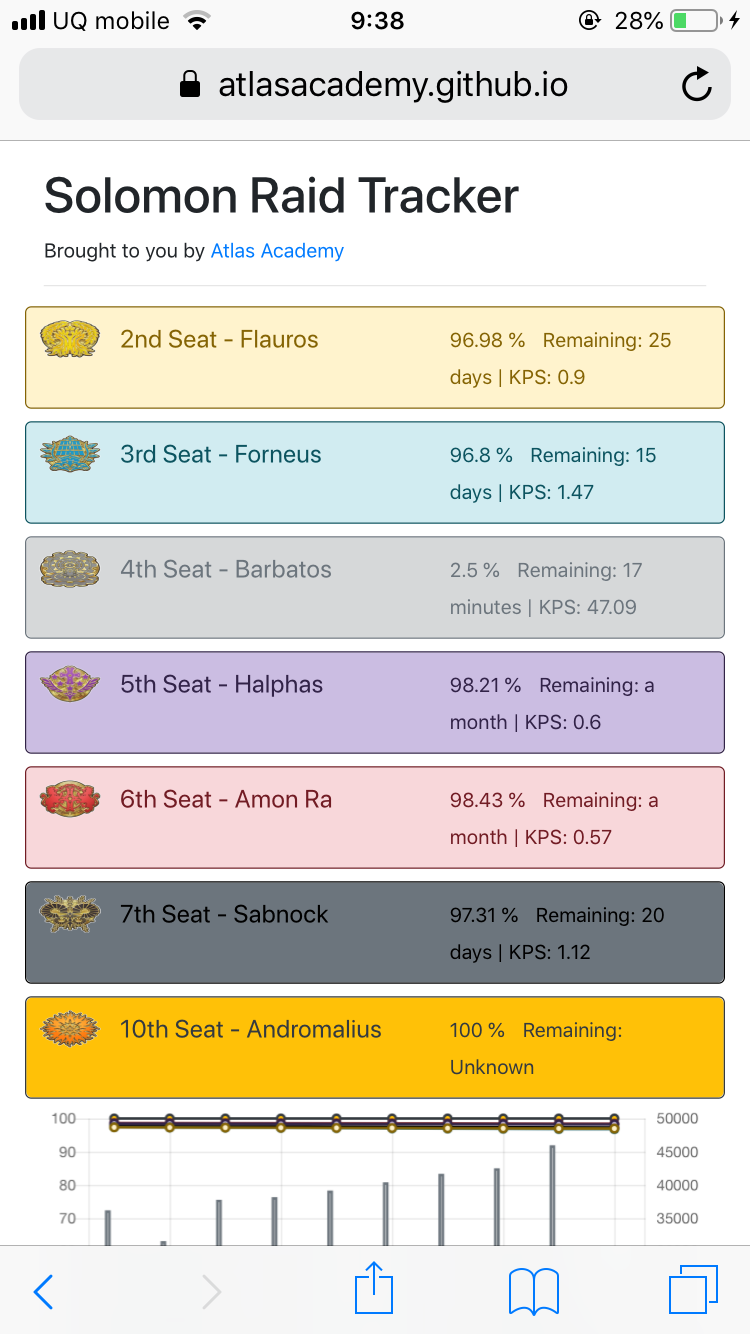The image size is (750, 1334).
Task: Tap the 7th Seat Sabnock emblem icon
Action: 70,914
